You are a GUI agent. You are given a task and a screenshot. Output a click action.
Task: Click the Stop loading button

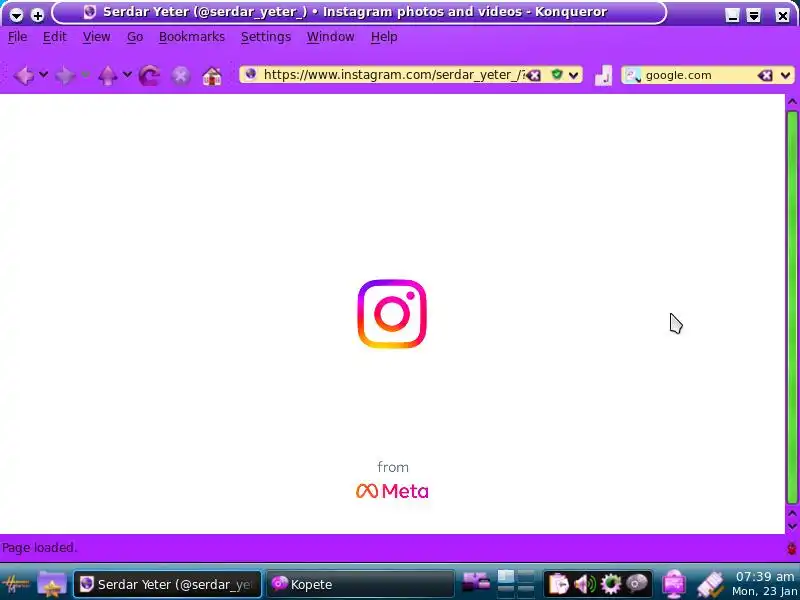click(180, 76)
